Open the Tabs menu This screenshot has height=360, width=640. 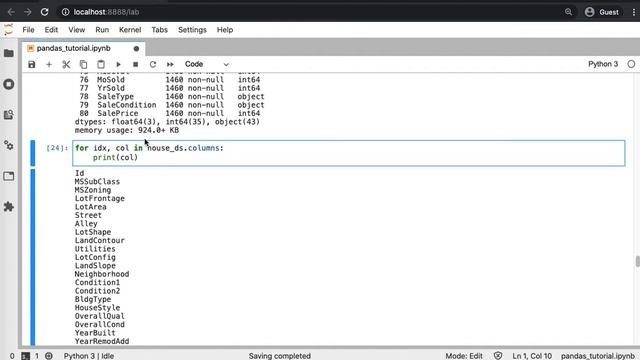[159, 30]
